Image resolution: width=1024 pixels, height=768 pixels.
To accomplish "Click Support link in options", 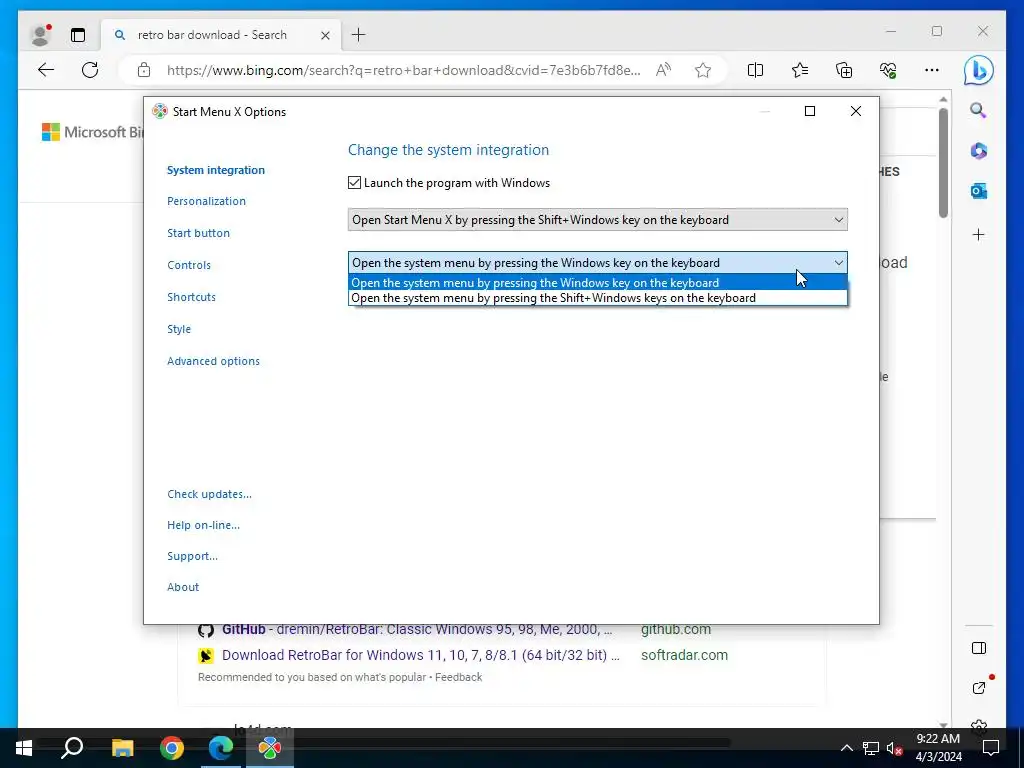I will [x=192, y=556].
